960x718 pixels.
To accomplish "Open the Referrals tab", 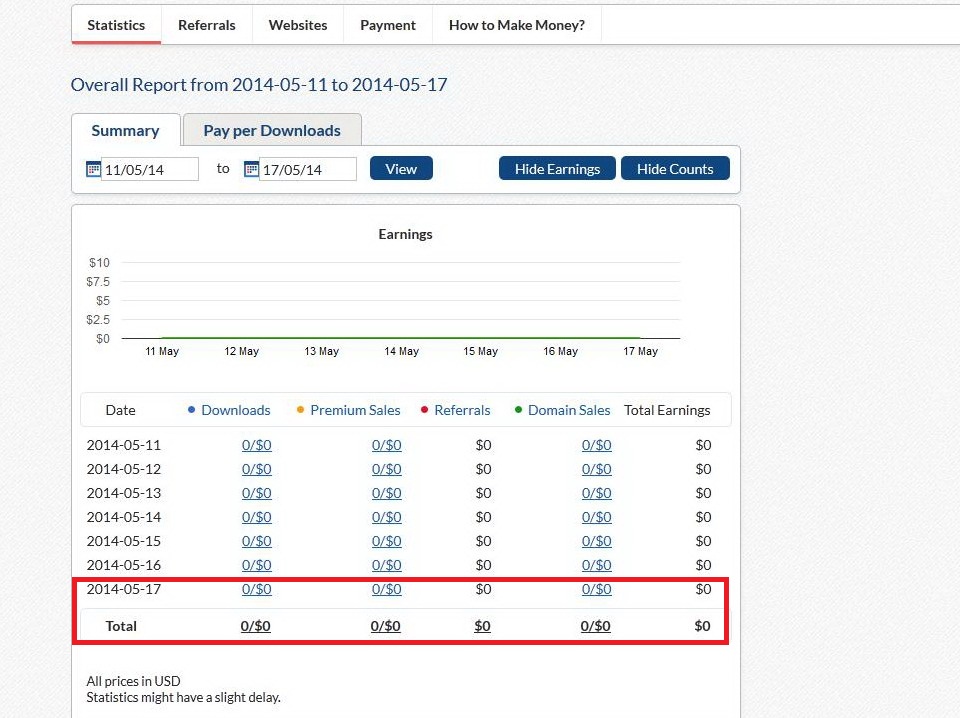I will coord(207,25).
